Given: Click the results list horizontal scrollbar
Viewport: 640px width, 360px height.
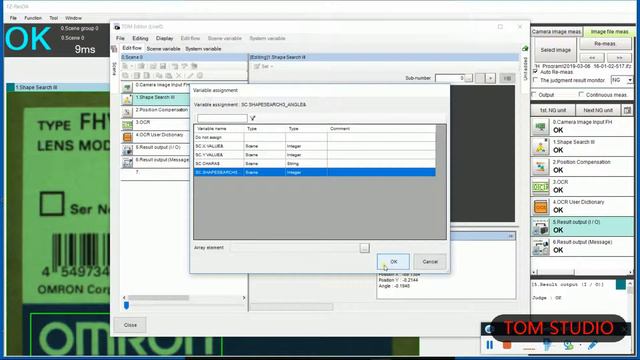Looking at the screenshot, I should pyautogui.click(x=582, y=272).
